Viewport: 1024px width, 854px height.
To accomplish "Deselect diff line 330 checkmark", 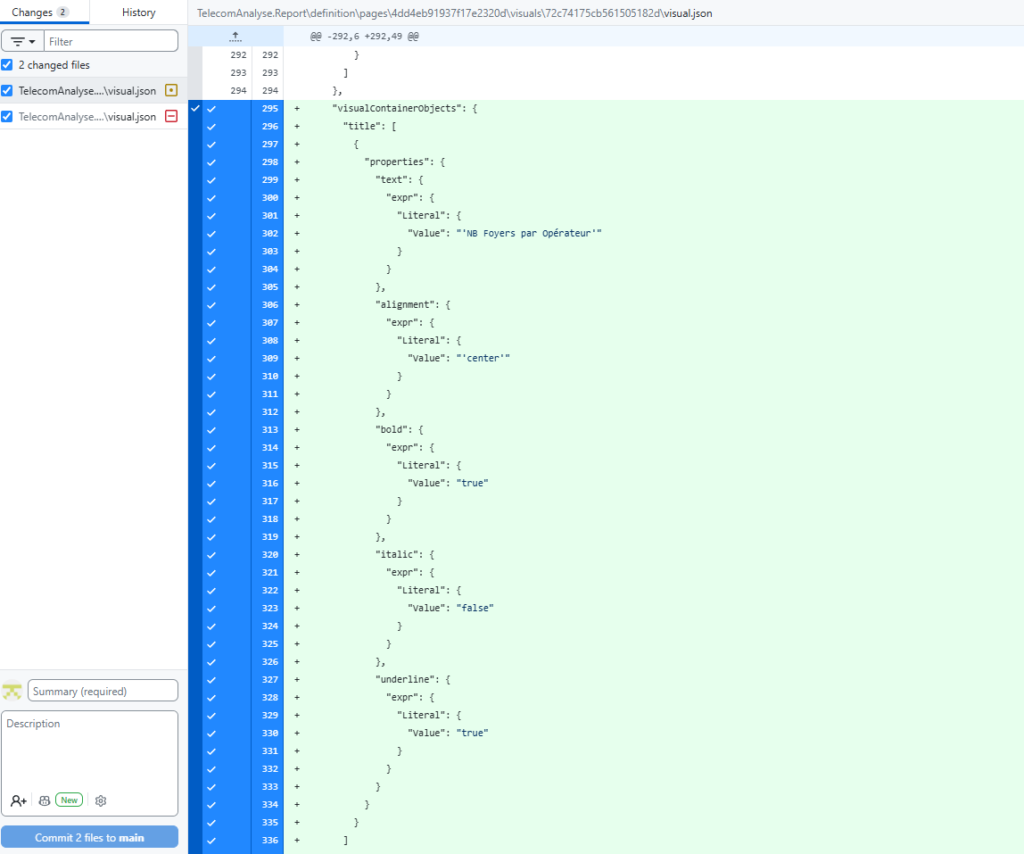I will point(212,733).
